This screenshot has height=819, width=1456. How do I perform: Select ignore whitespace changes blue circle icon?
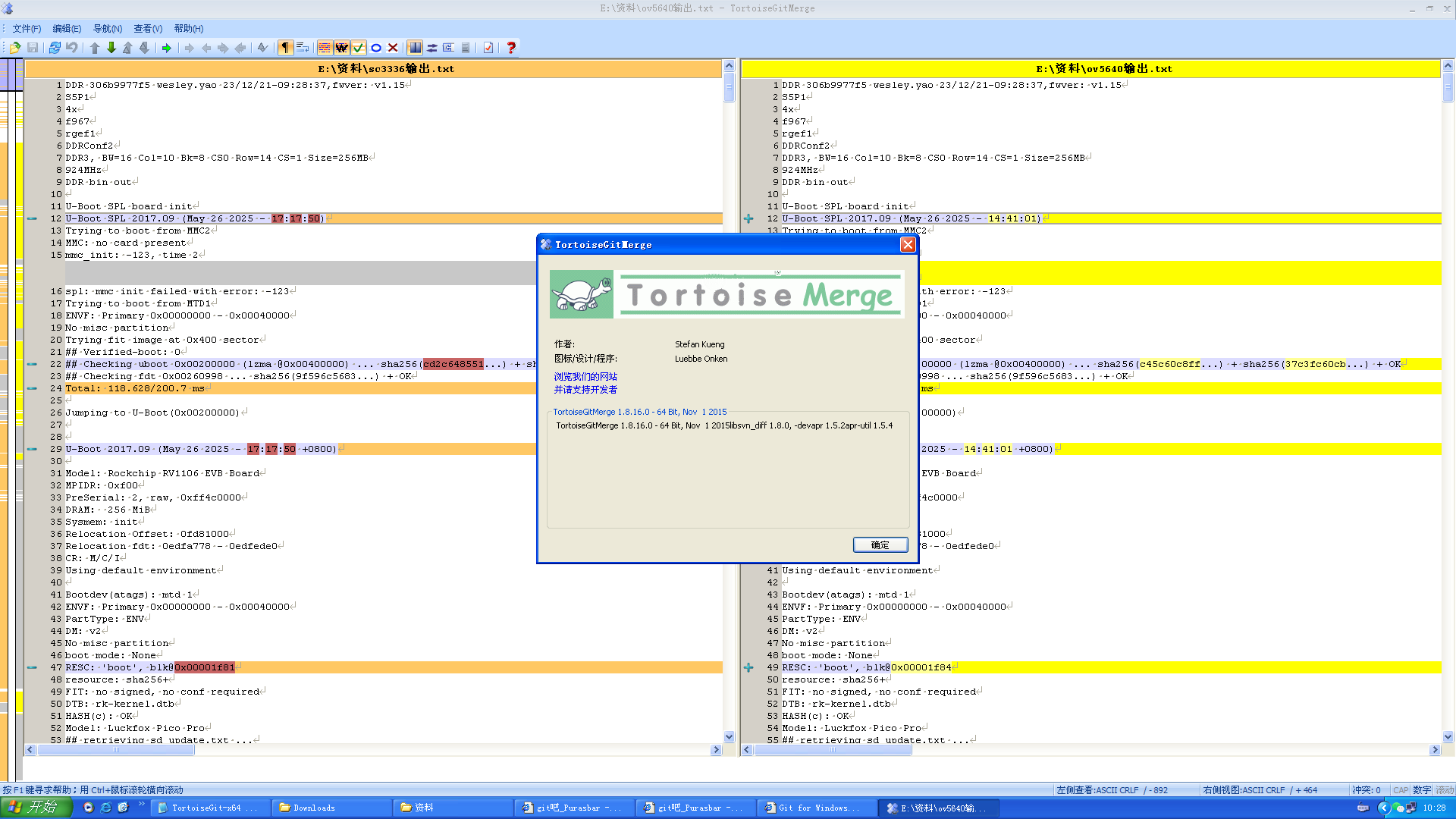pos(376,48)
